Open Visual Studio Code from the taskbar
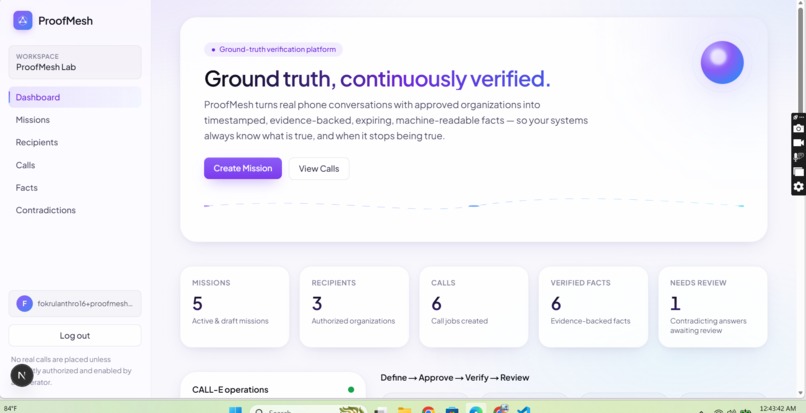The width and height of the screenshot is (806, 413). click(x=524, y=410)
